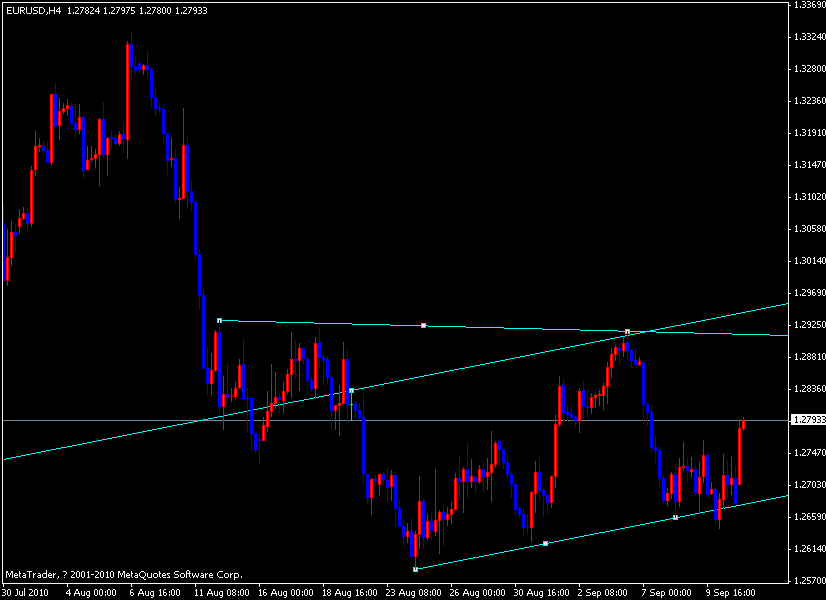Click the 23 Aug 08:00 time label
This screenshot has width=826, height=600.
pyautogui.click(x=414, y=593)
